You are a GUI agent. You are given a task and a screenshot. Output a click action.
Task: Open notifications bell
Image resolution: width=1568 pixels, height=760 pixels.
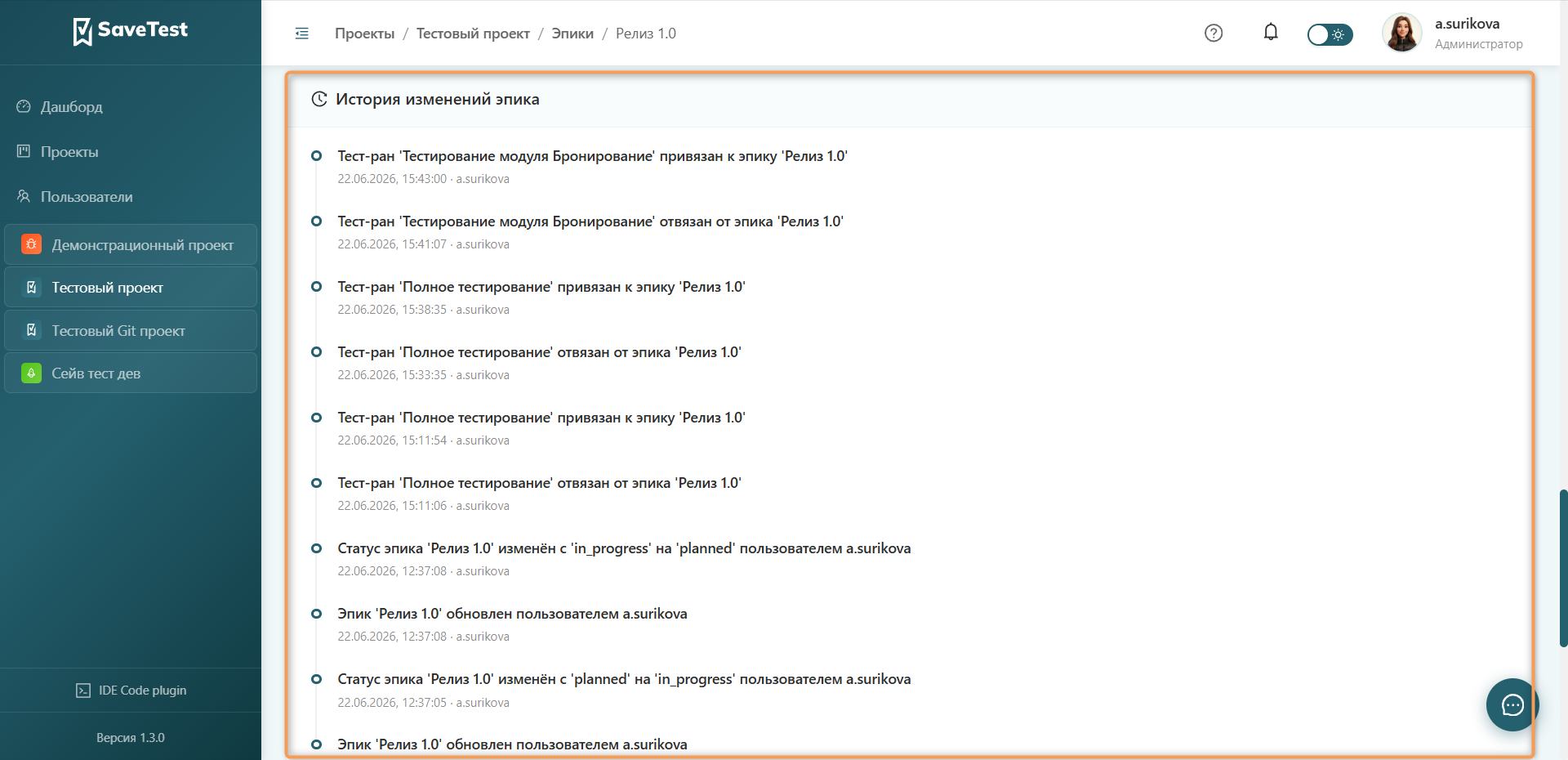(1271, 32)
